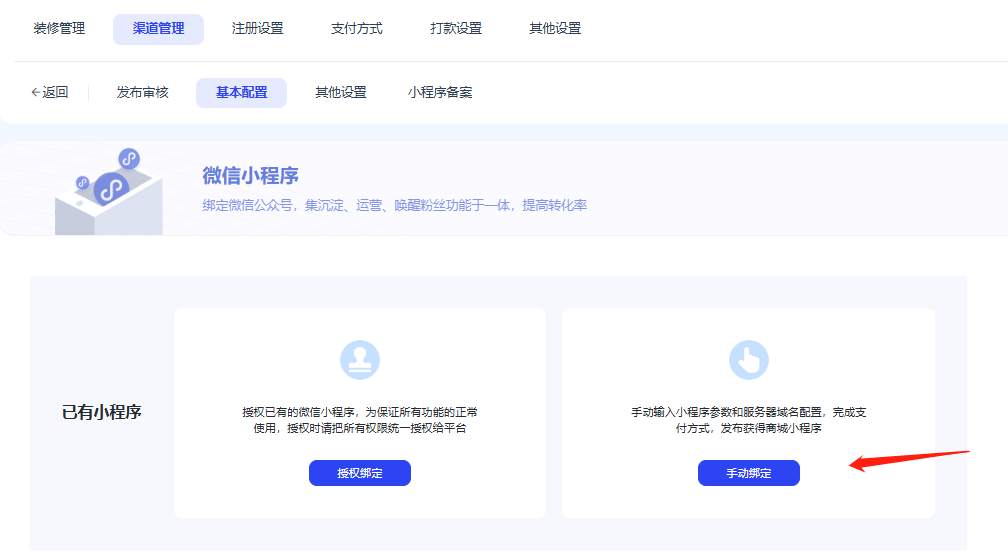Click the WeChat mini program illustration icon
The width and height of the screenshot is (1008, 557).
click(108, 190)
